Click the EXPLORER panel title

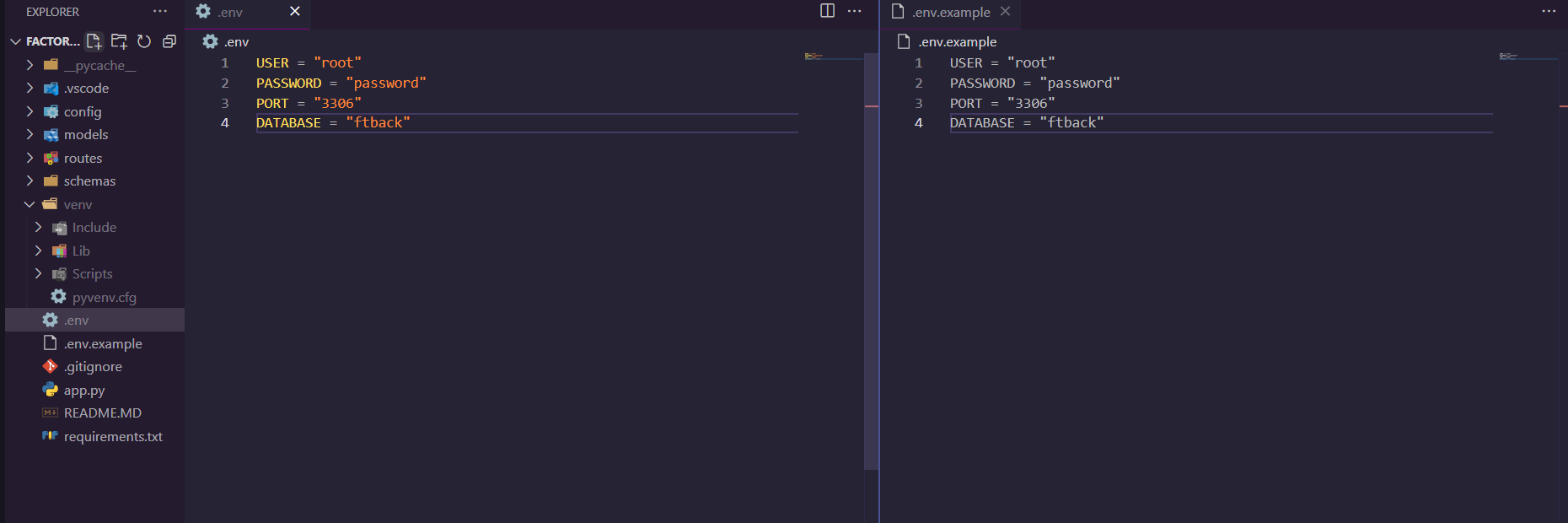click(52, 12)
